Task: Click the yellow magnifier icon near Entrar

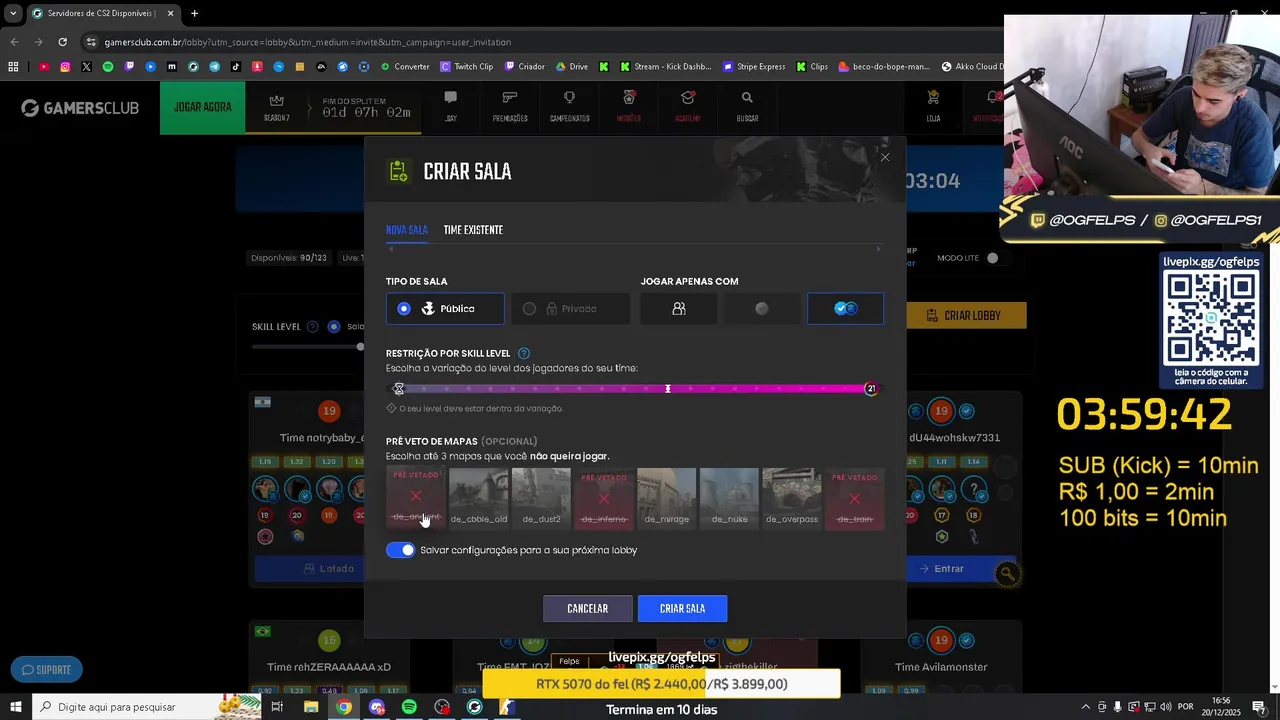Action: click(x=1008, y=574)
